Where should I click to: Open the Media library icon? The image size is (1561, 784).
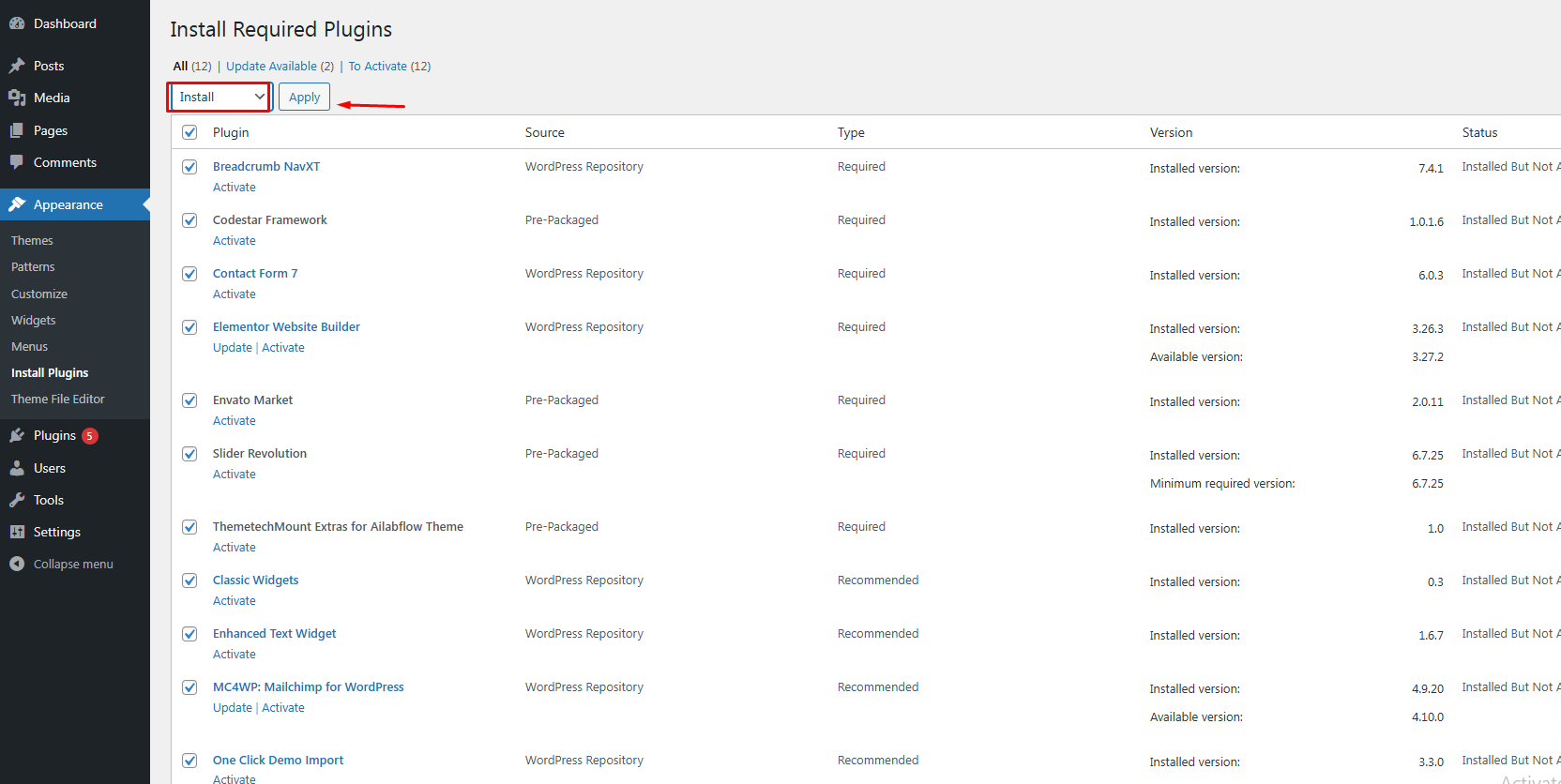coord(17,98)
